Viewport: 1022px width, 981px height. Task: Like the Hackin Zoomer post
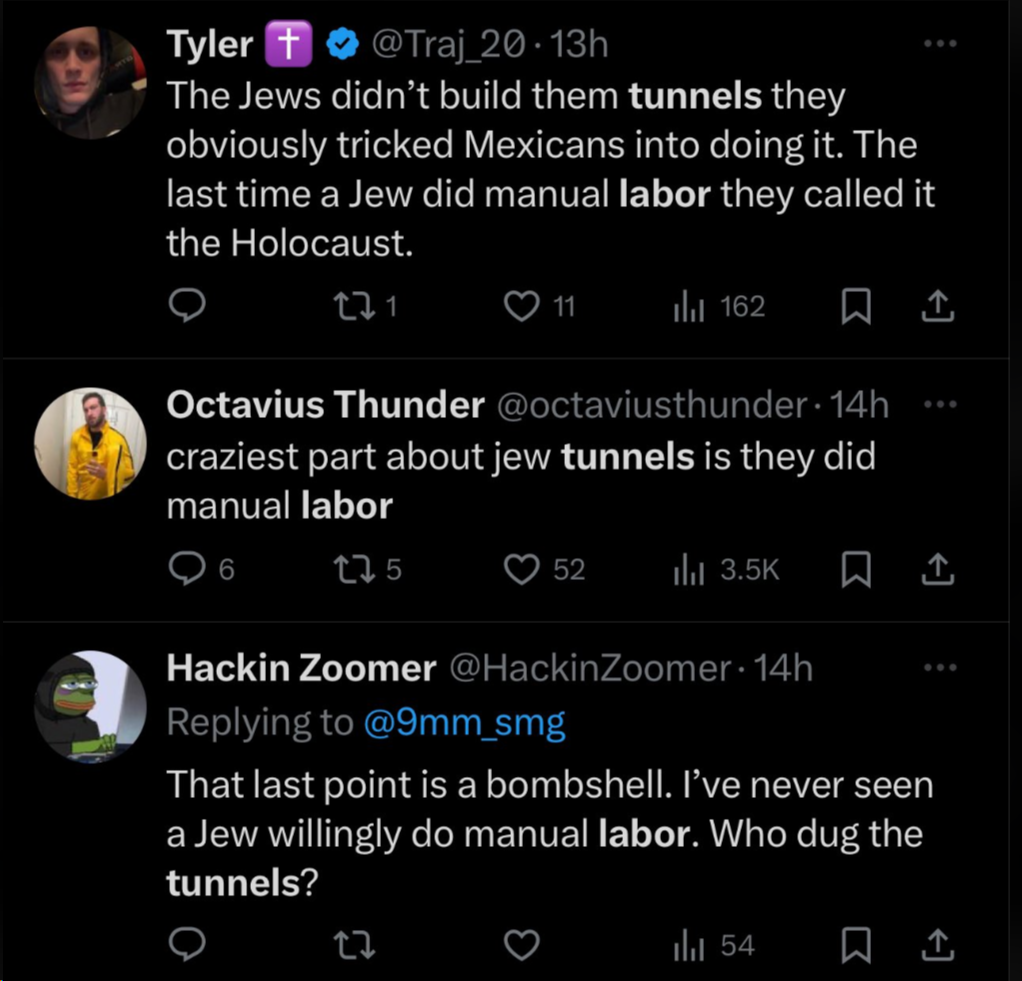pyautogui.click(x=522, y=944)
